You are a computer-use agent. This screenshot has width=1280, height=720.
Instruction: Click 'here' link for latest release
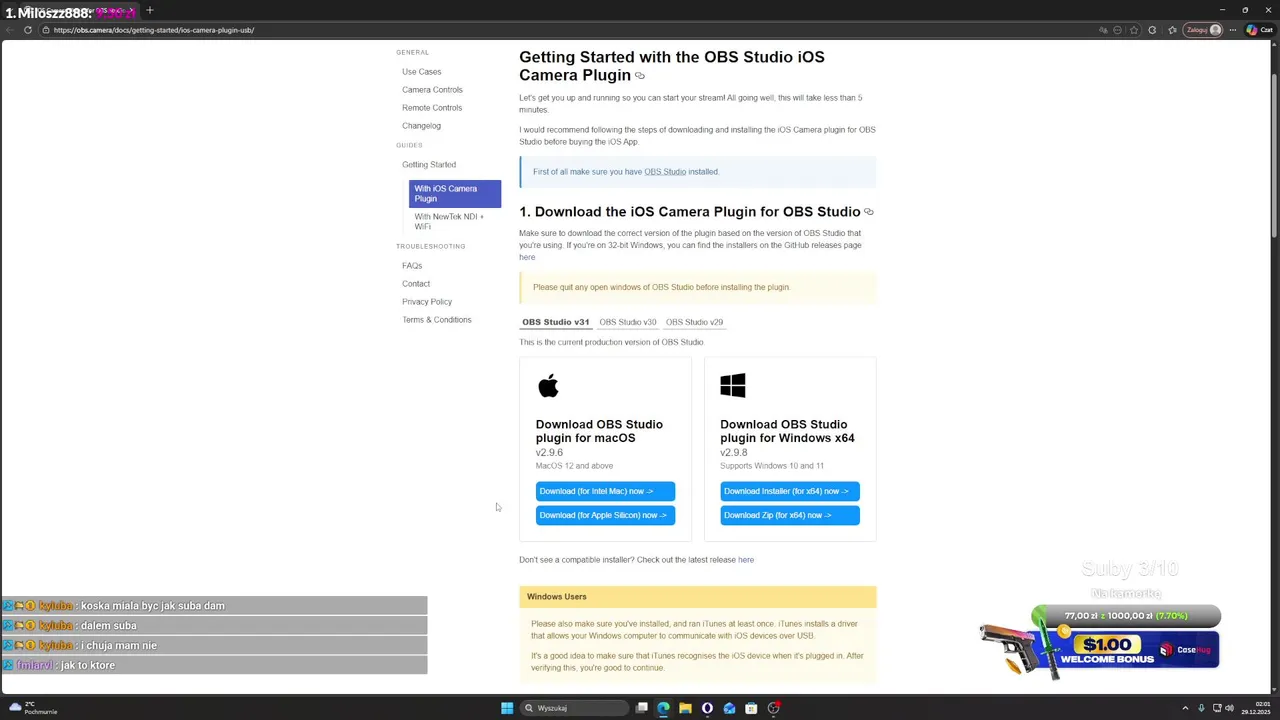point(746,560)
